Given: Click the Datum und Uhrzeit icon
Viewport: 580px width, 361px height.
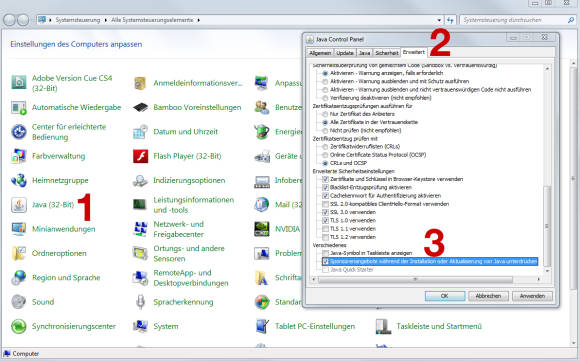Looking at the screenshot, I should pyautogui.click(x=140, y=132).
